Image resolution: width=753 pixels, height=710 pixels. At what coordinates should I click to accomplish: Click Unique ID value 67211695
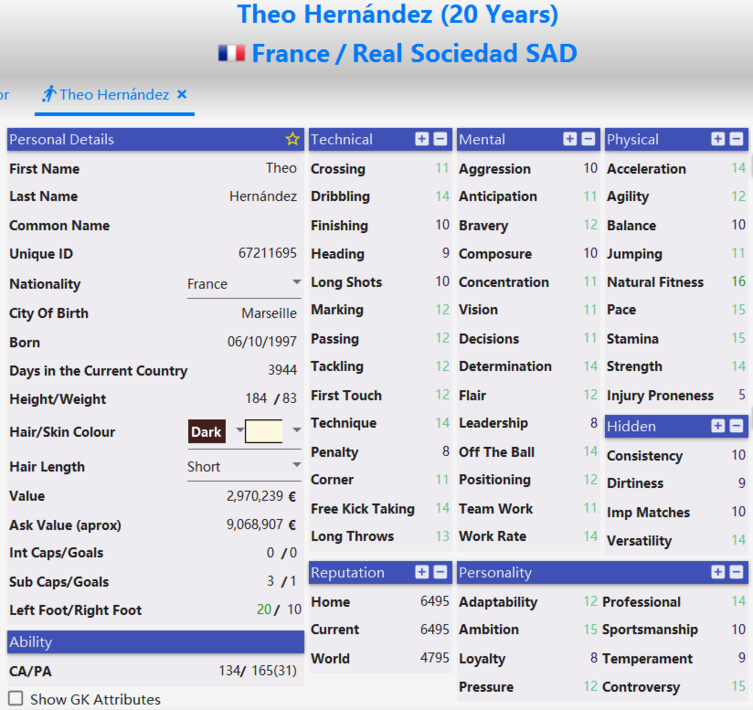pos(267,253)
